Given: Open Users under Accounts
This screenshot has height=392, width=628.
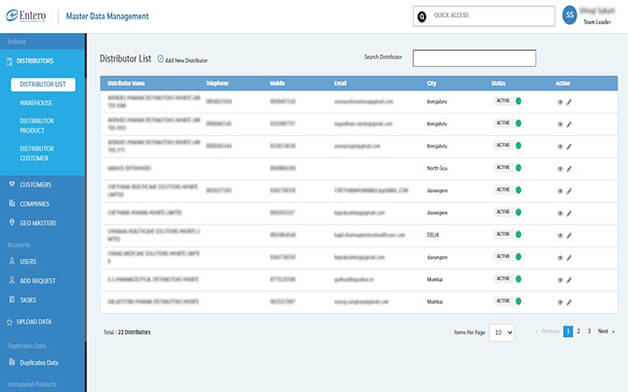Looking at the screenshot, I should tap(28, 261).
